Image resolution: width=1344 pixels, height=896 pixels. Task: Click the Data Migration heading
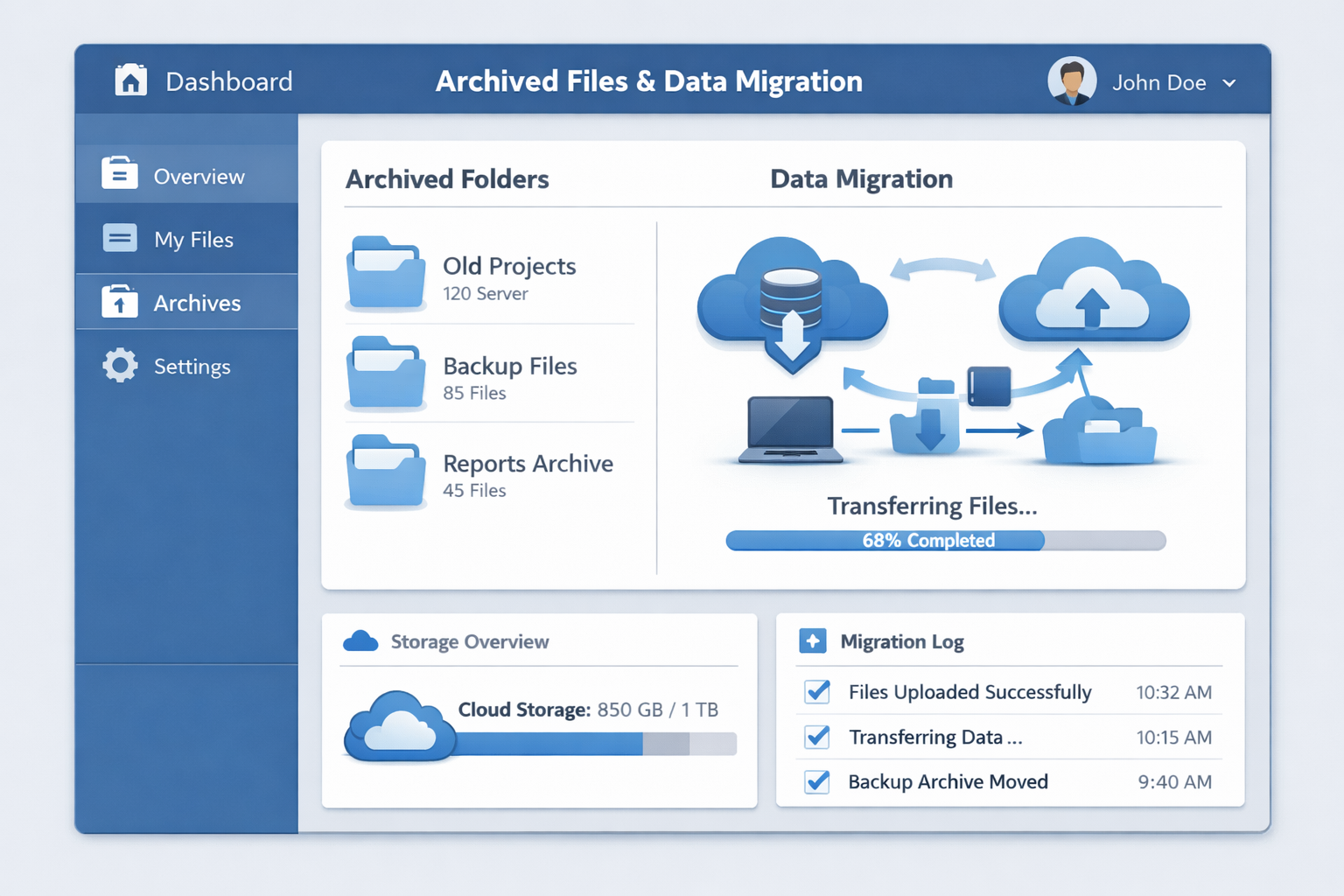[x=861, y=178]
